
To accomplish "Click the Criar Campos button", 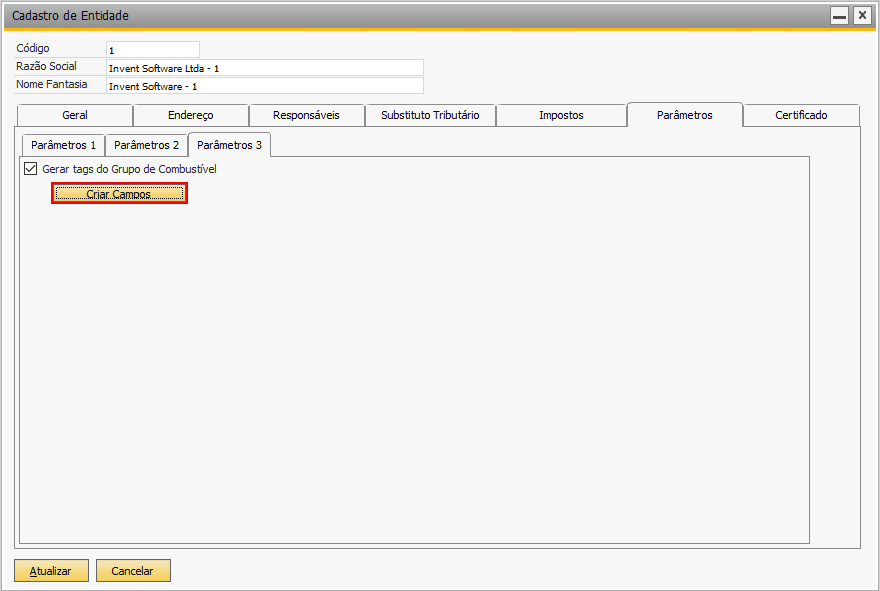I will tap(119, 194).
